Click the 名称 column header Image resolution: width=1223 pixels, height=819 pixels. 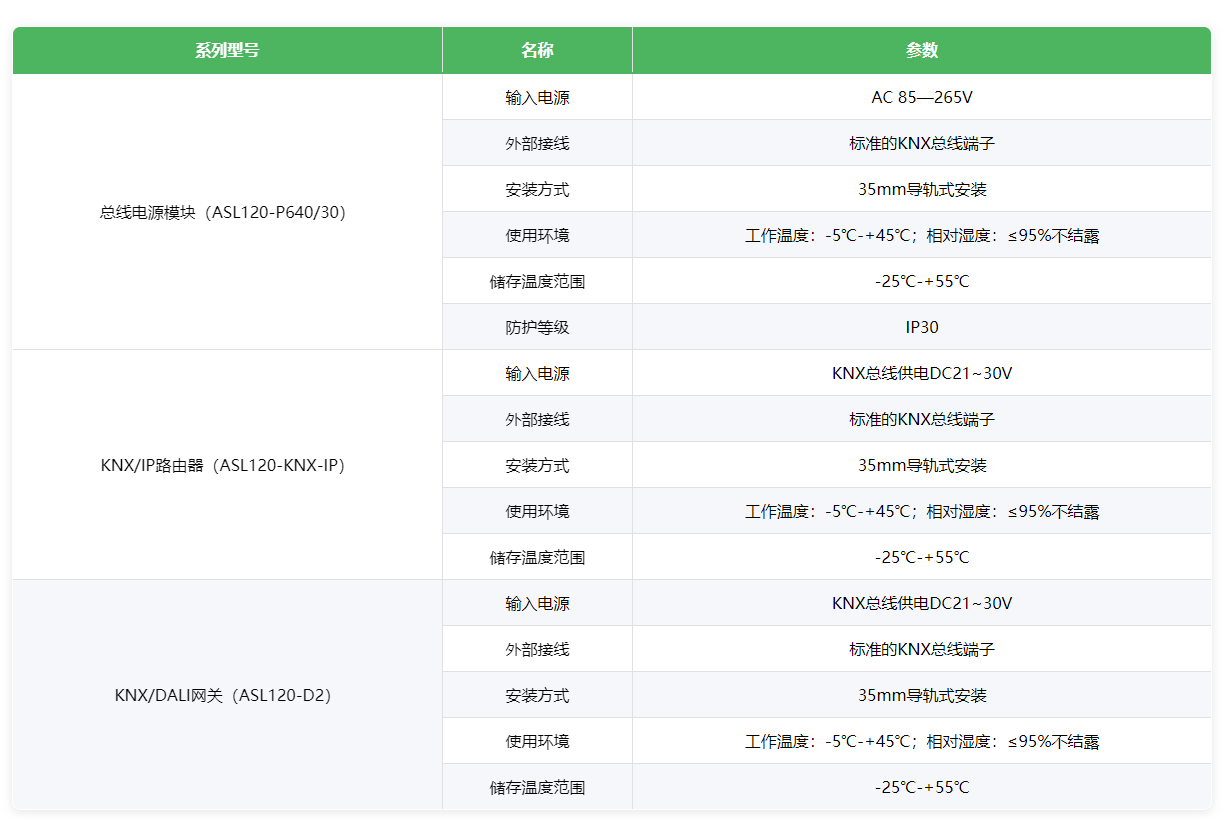[x=537, y=50]
